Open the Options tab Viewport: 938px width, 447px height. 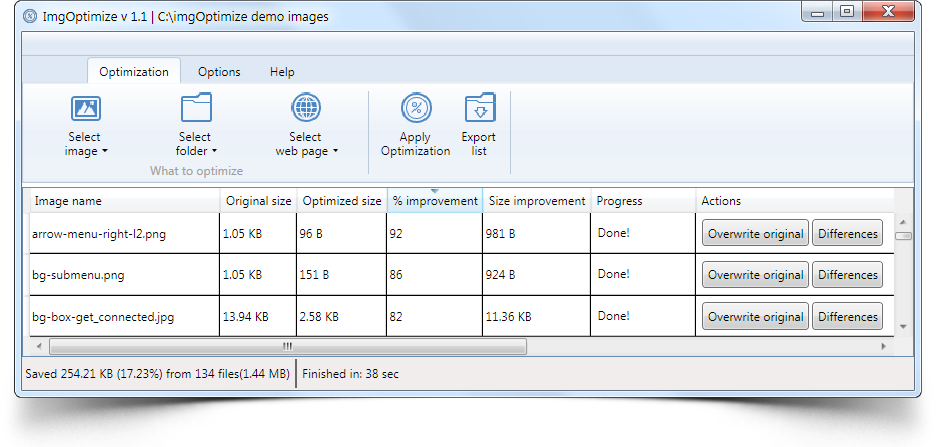[x=219, y=72]
